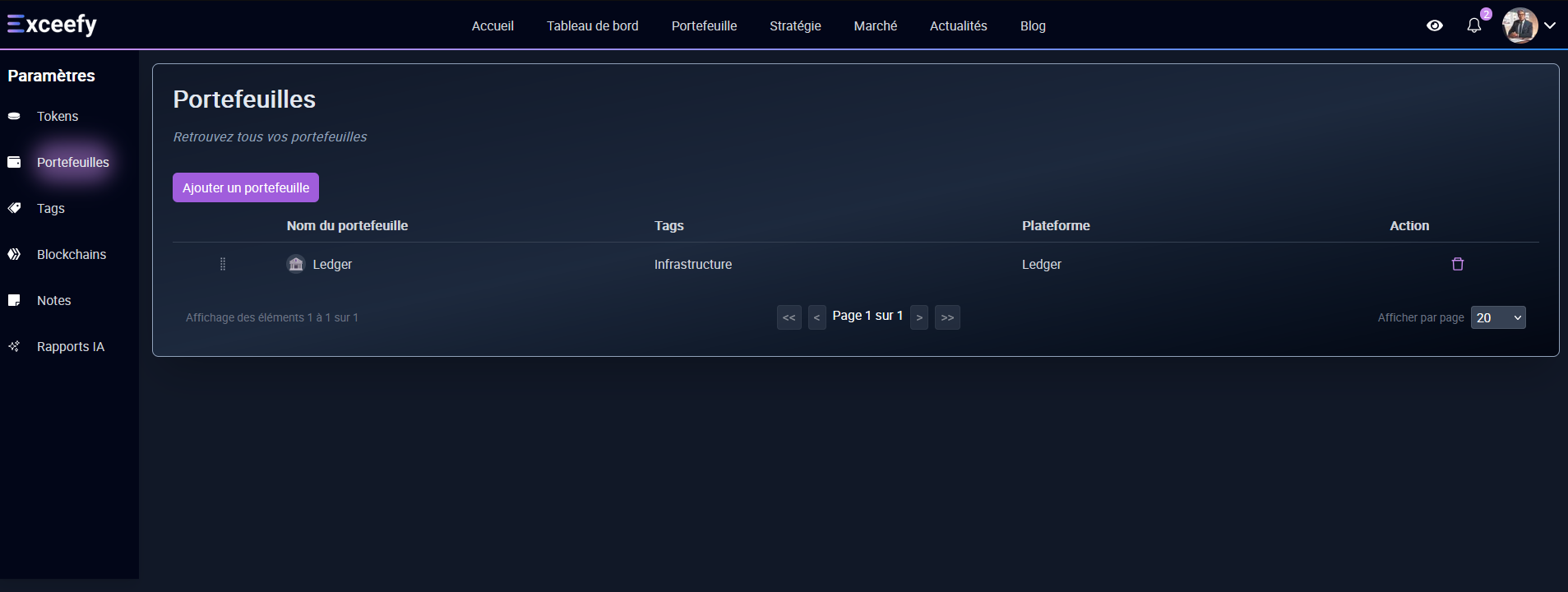Screen dimensions: 1568x592
Task: Click the Notes icon in sidebar
Action: pos(14,301)
